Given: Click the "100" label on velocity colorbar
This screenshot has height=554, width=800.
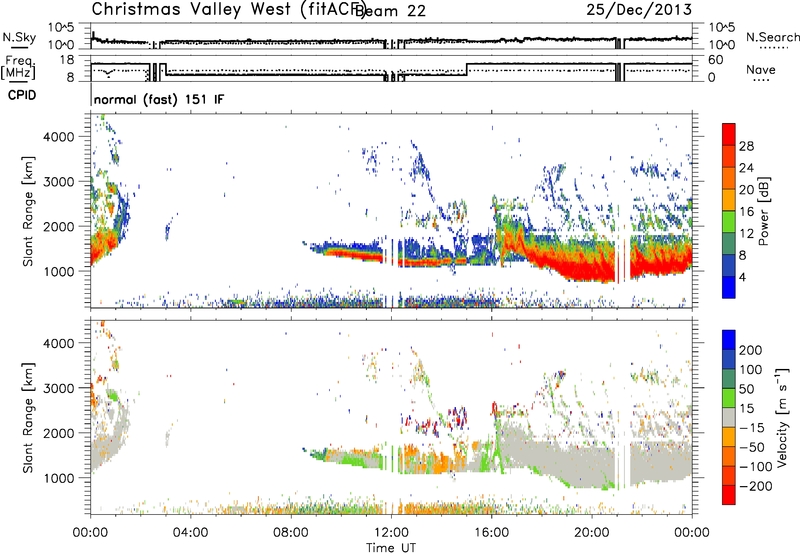Looking at the screenshot, I should click(751, 370).
